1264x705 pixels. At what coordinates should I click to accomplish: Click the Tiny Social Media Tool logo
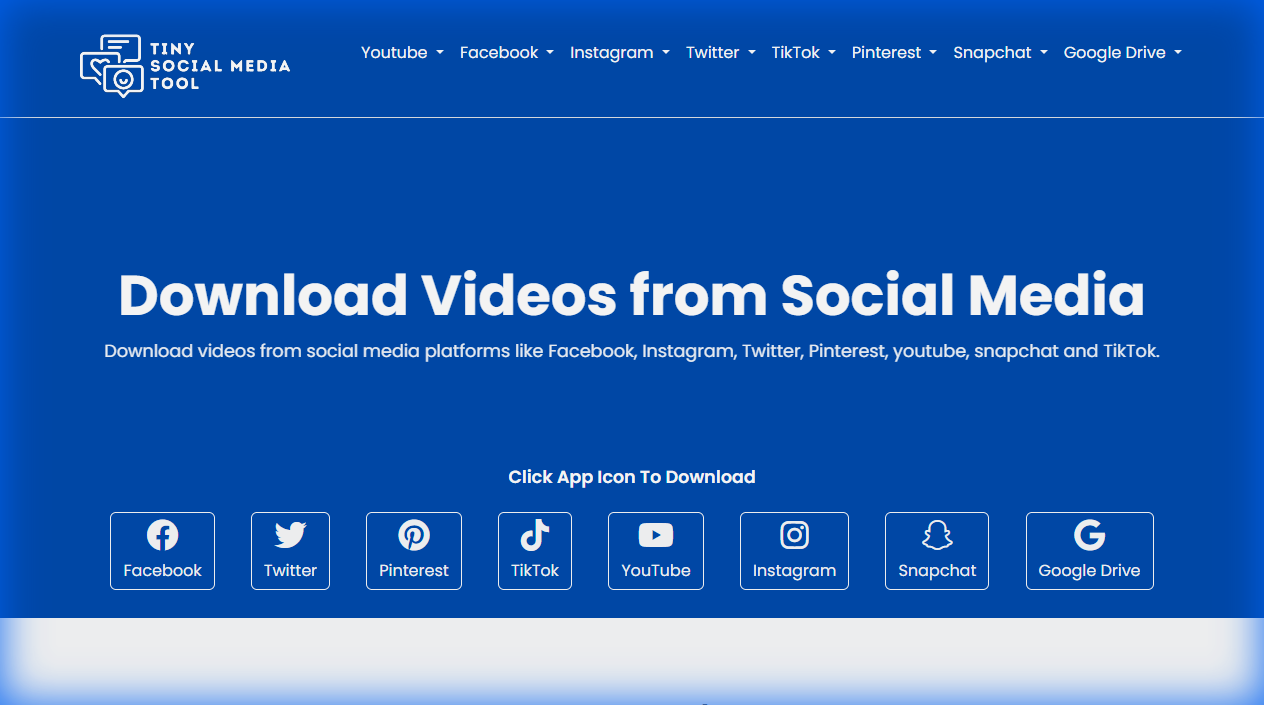pos(184,65)
